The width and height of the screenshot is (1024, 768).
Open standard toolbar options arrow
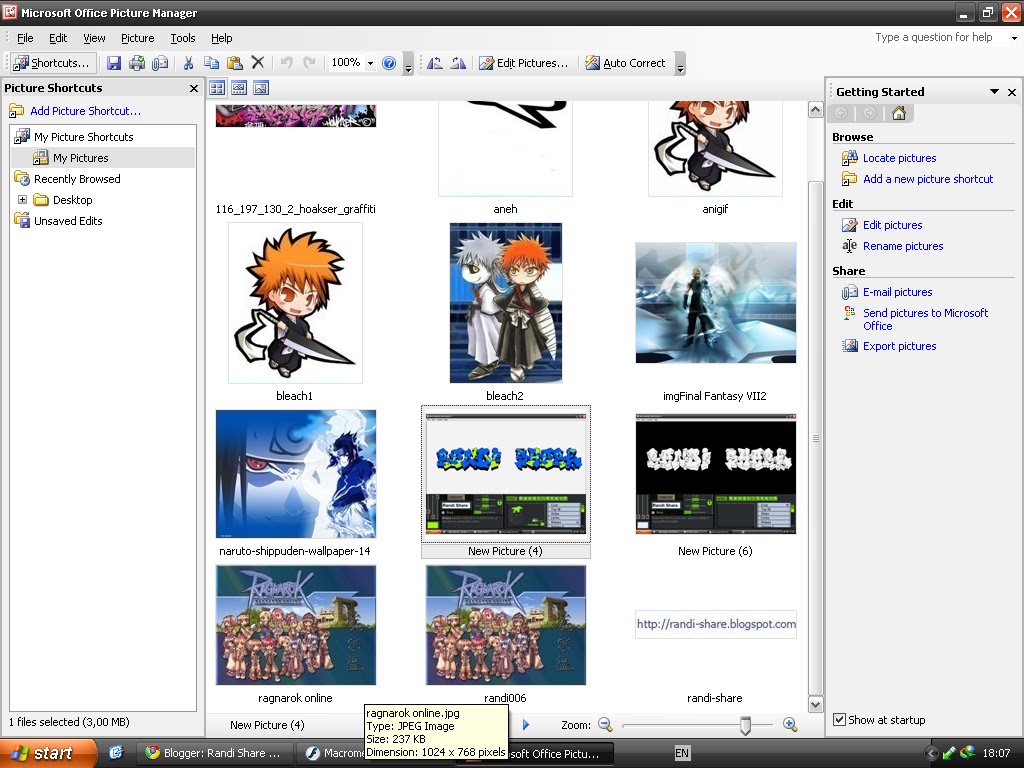[x=408, y=63]
